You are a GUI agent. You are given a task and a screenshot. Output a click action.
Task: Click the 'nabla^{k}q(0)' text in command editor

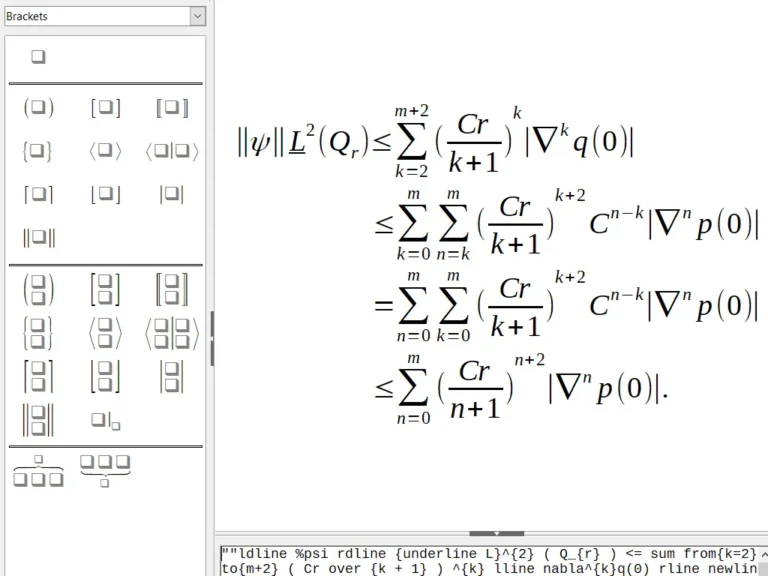point(590,569)
